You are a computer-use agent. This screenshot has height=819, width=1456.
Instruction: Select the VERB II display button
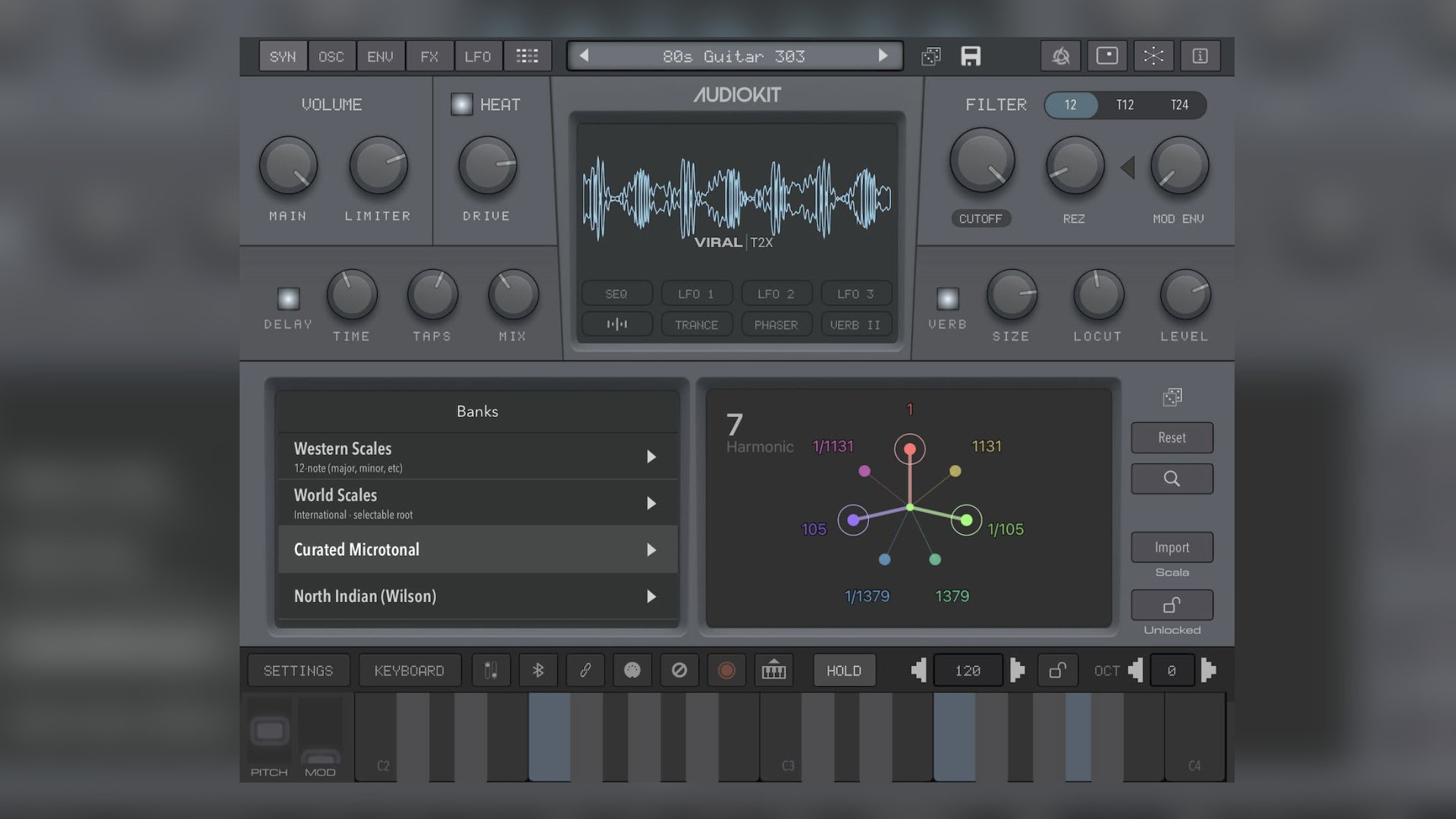pyautogui.click(x=855, y=325)
